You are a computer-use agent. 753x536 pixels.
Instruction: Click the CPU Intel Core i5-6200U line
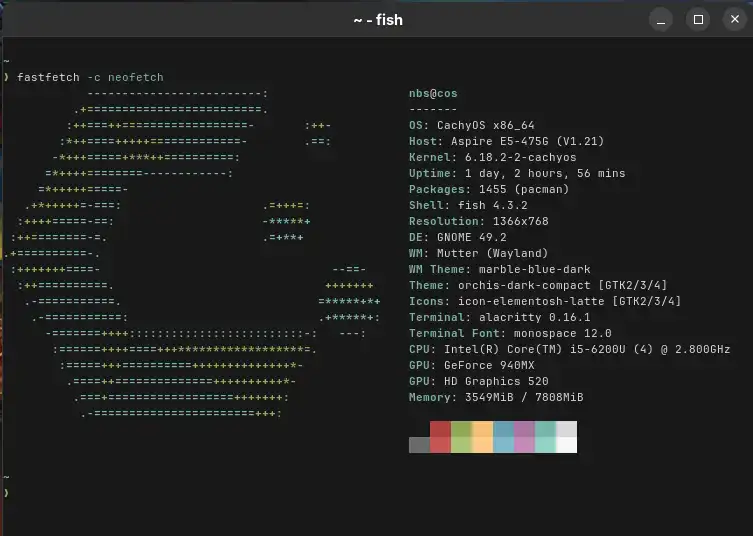point(569,349)
